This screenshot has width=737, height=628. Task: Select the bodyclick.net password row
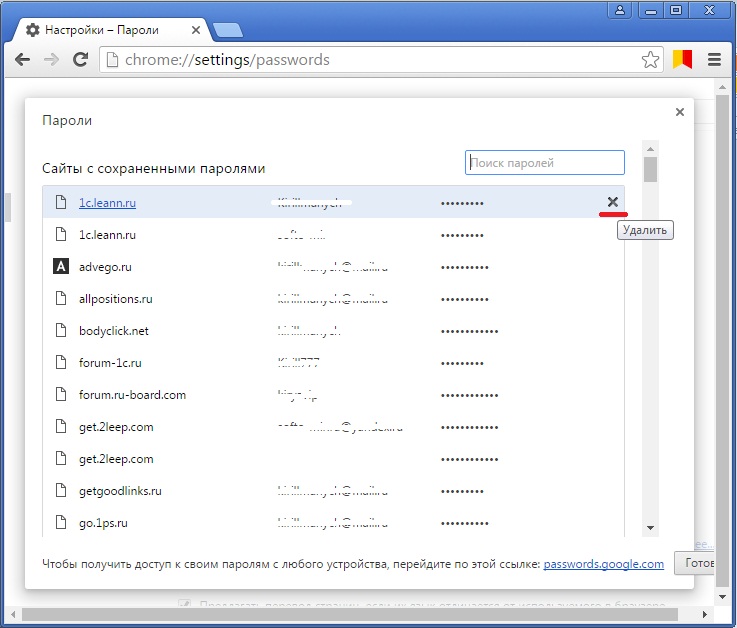pos(332,331)
